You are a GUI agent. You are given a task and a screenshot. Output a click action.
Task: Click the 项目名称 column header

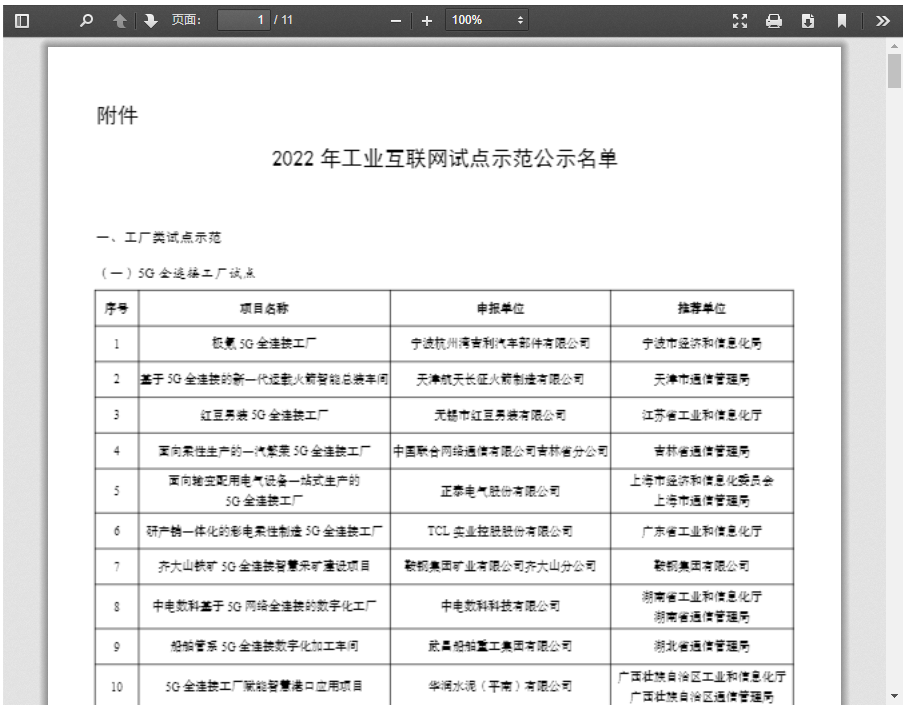coord(264,308)
